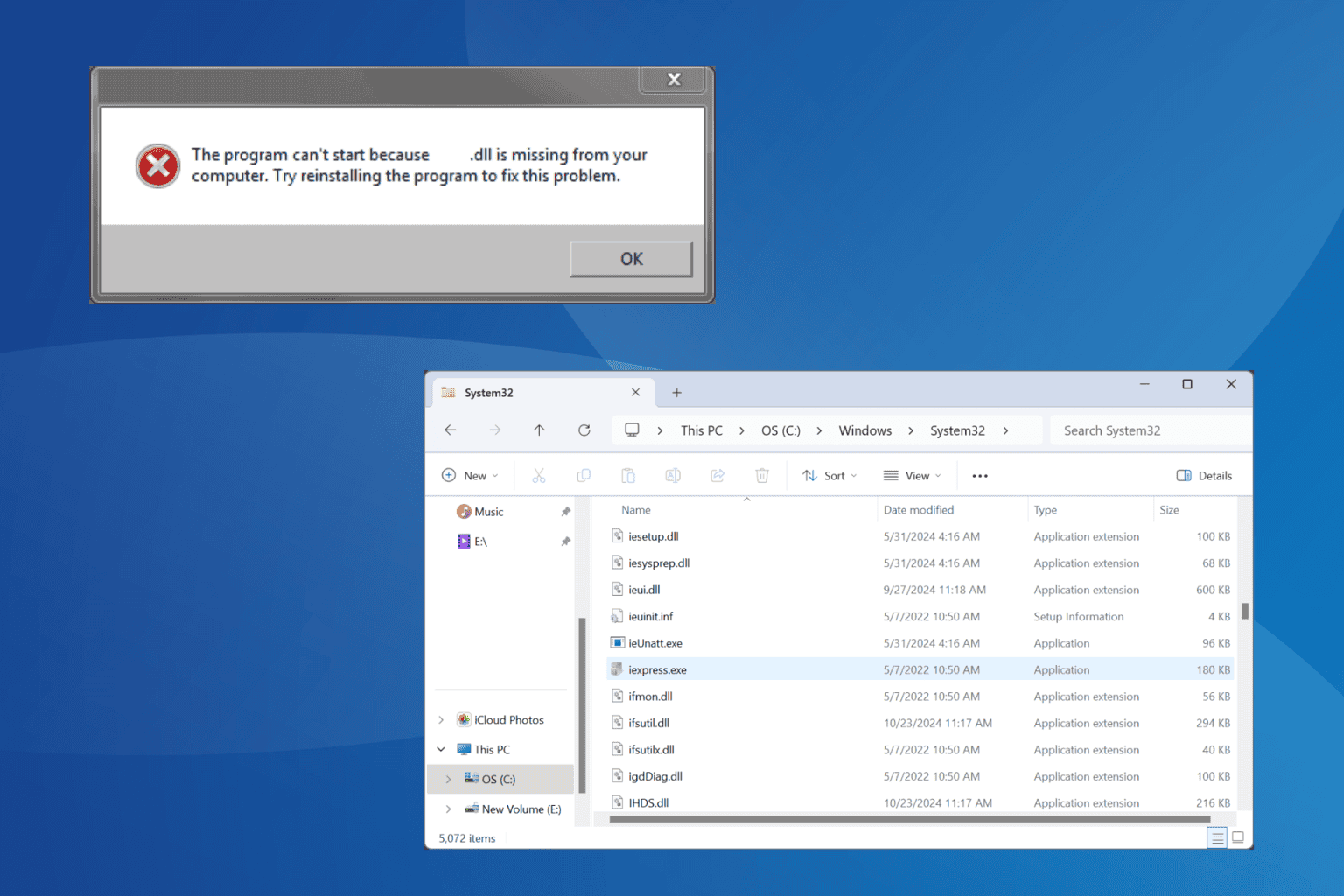Switch to large thumbnails view icon
The height and width of the screenshot is (896, 1344).
1238,838
